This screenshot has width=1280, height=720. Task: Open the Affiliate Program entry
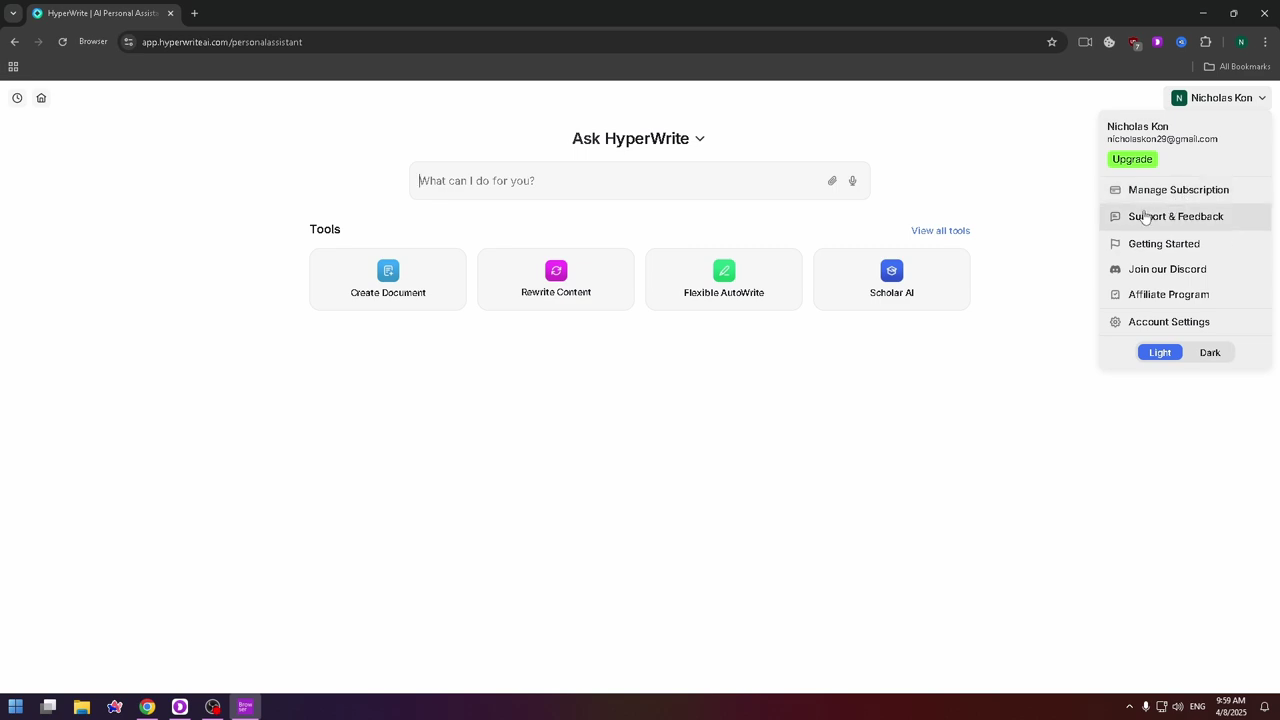1186,295
